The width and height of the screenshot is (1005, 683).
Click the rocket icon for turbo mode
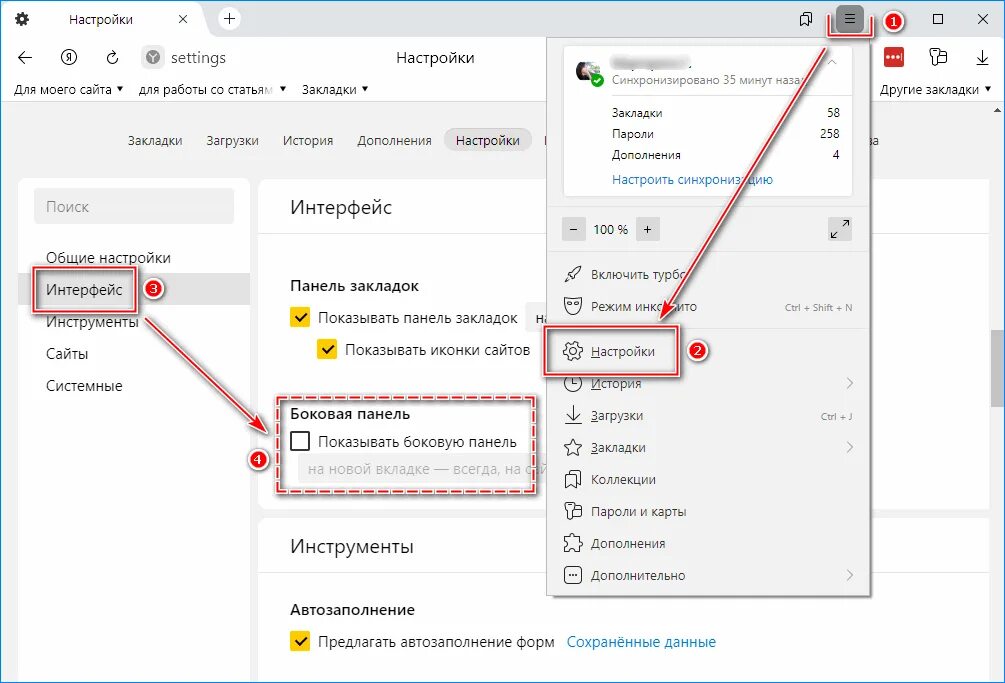pos(572,274)
